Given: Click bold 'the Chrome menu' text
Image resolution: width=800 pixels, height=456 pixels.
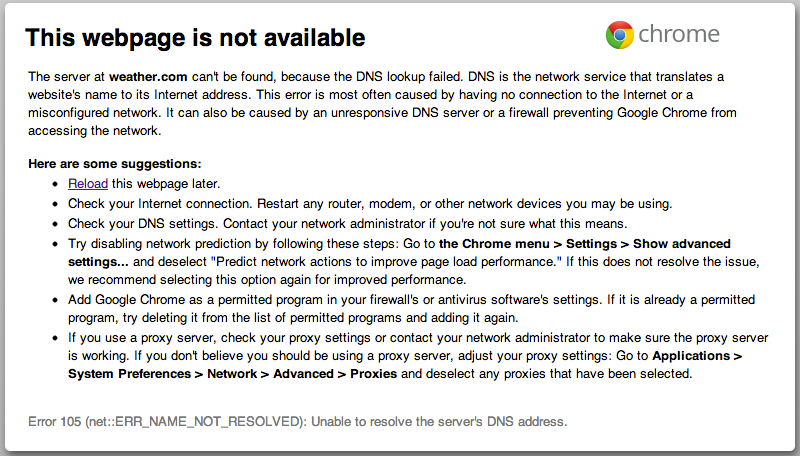Looking at the screenshot, I should click(x=494, y=244).
